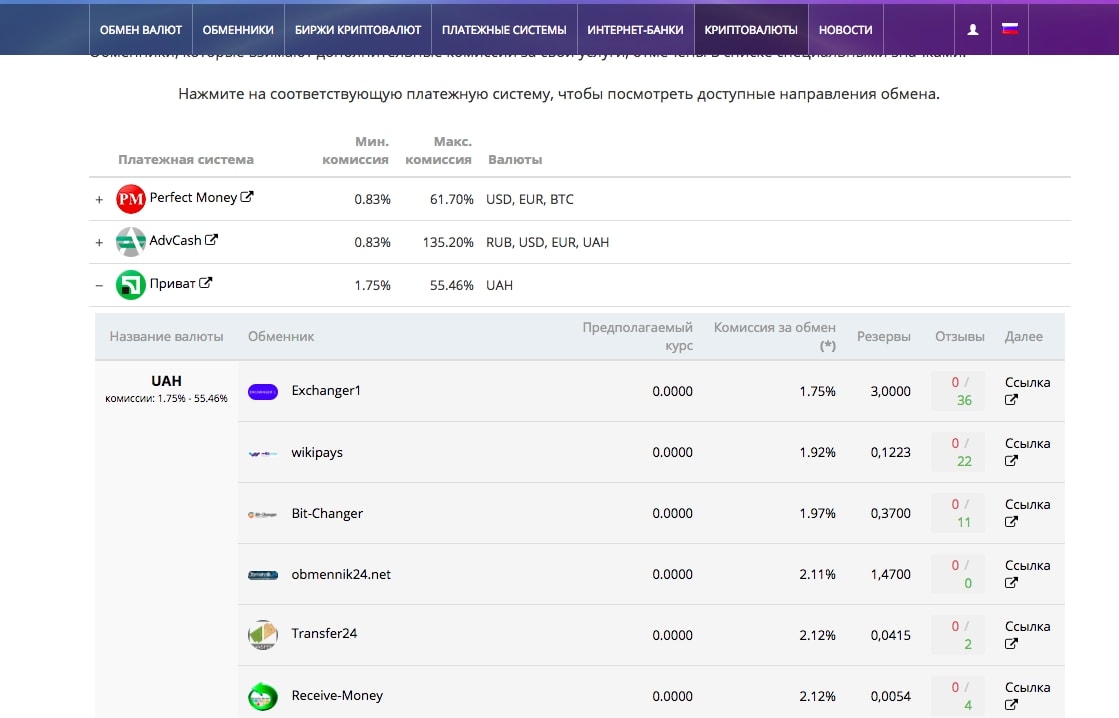Click the green Приват logo icon
Image resolution: width=1119 pixels, height=718 pixels.
tap(131, 285)
